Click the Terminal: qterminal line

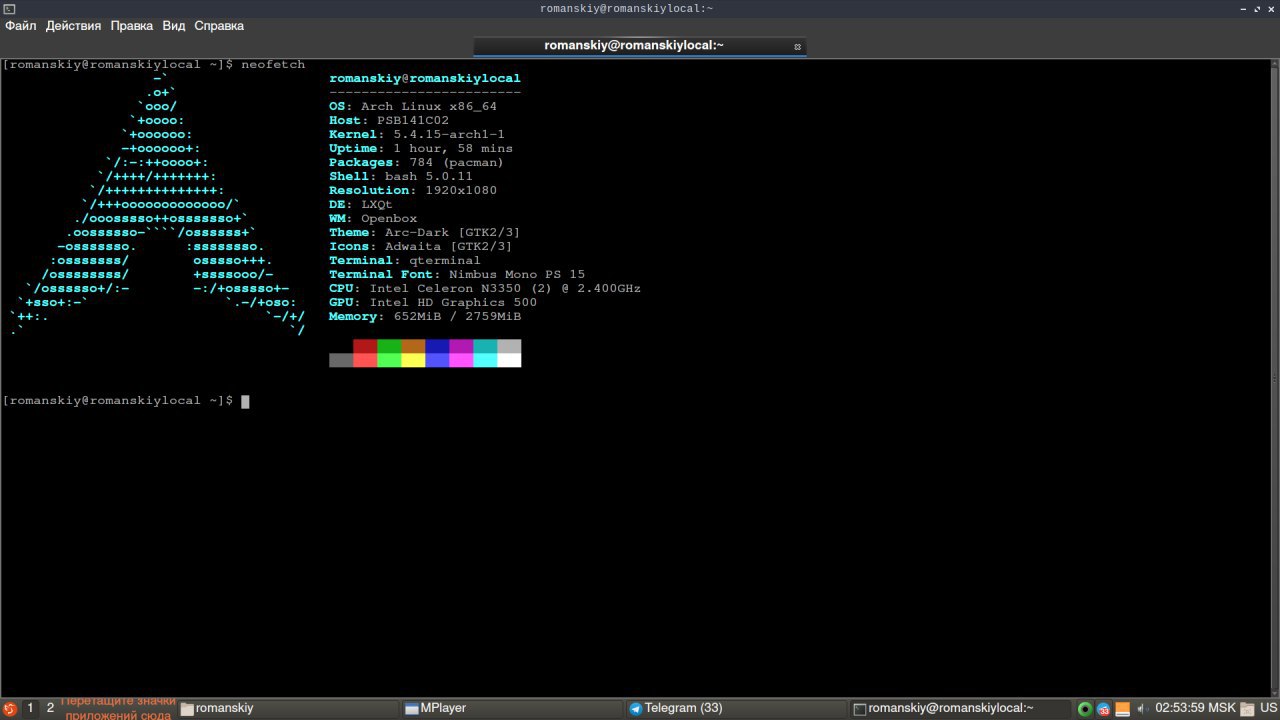405,260
